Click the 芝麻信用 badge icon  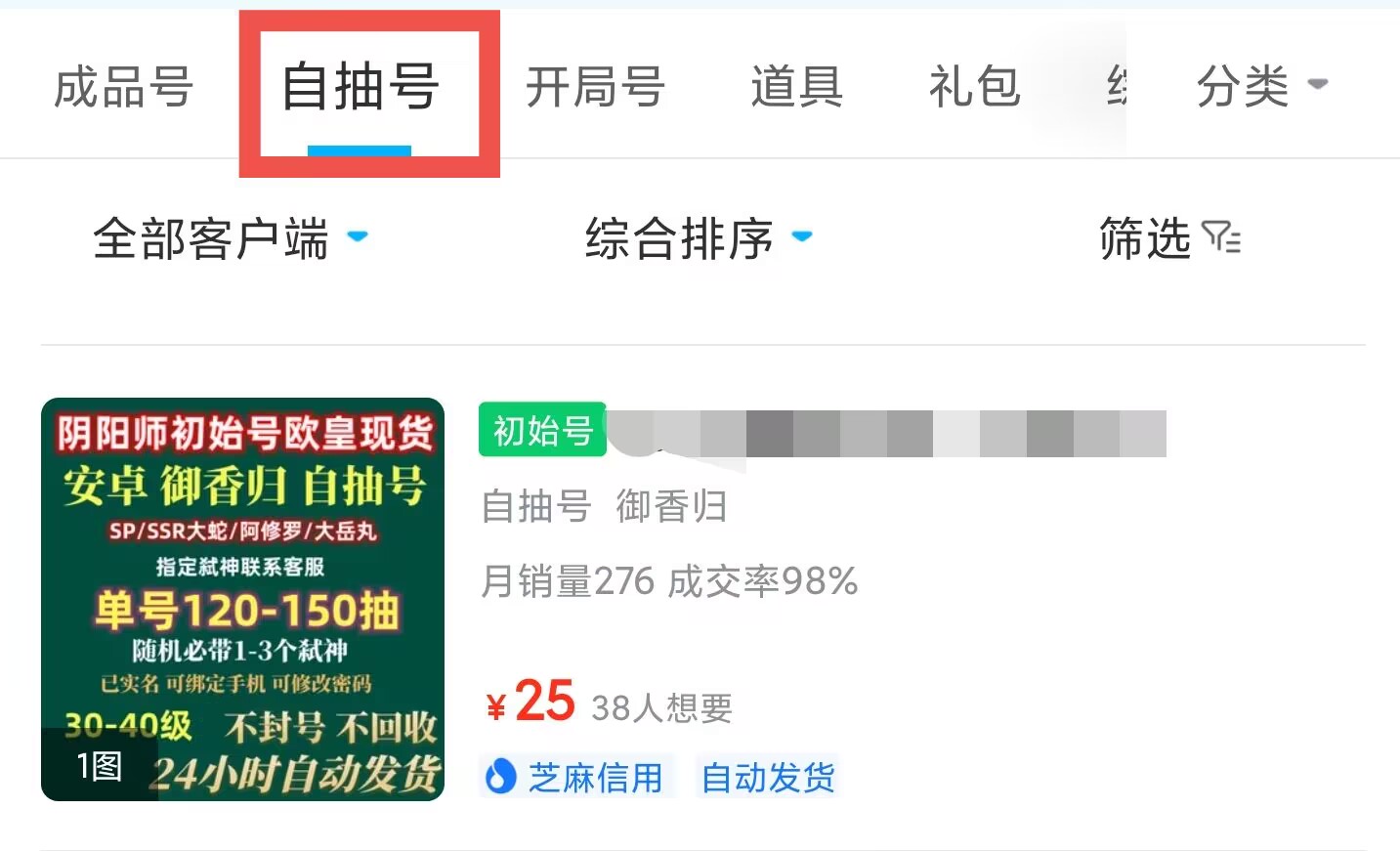pyautogui.click(x=501, y=778)
